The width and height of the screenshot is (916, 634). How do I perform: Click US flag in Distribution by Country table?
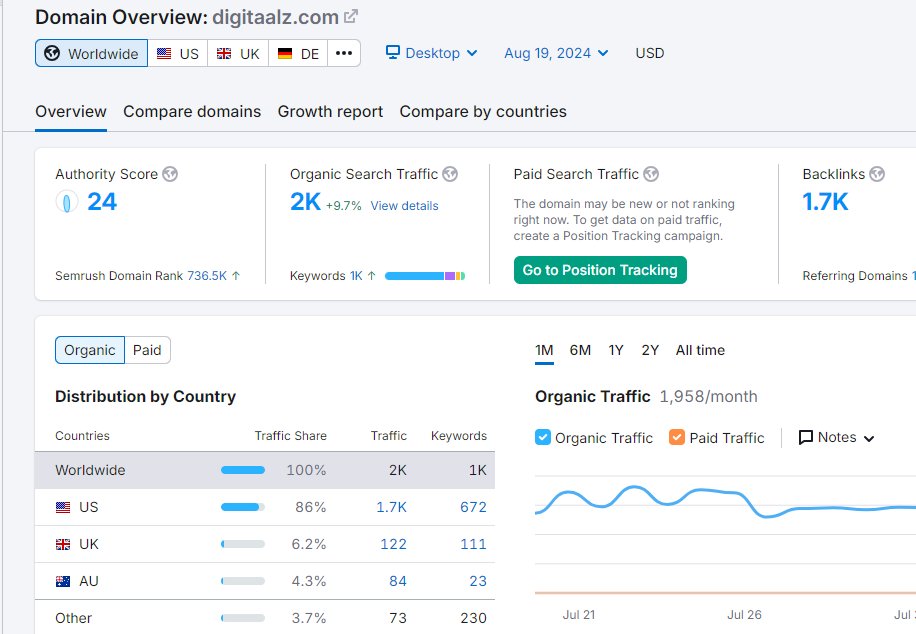tap(63, 507)
